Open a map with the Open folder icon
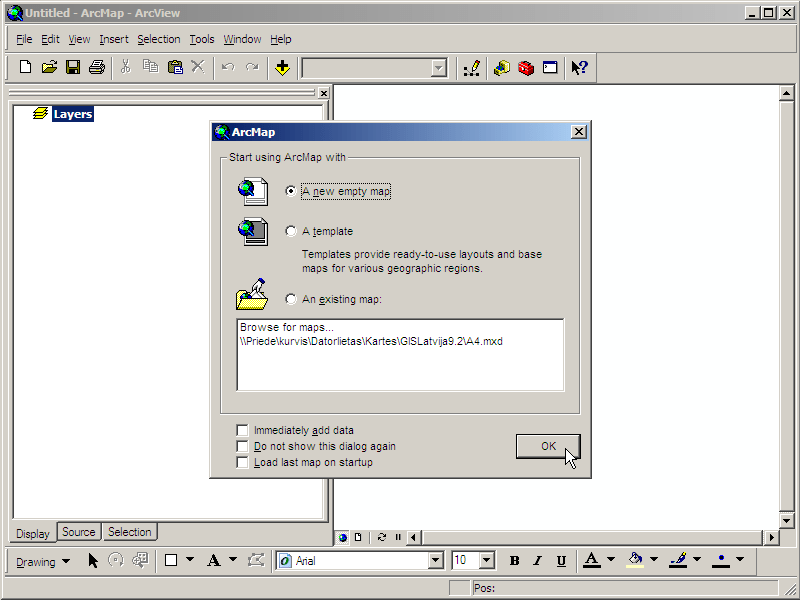This screenshot has height=600, width=800. [x=49, y=67]
